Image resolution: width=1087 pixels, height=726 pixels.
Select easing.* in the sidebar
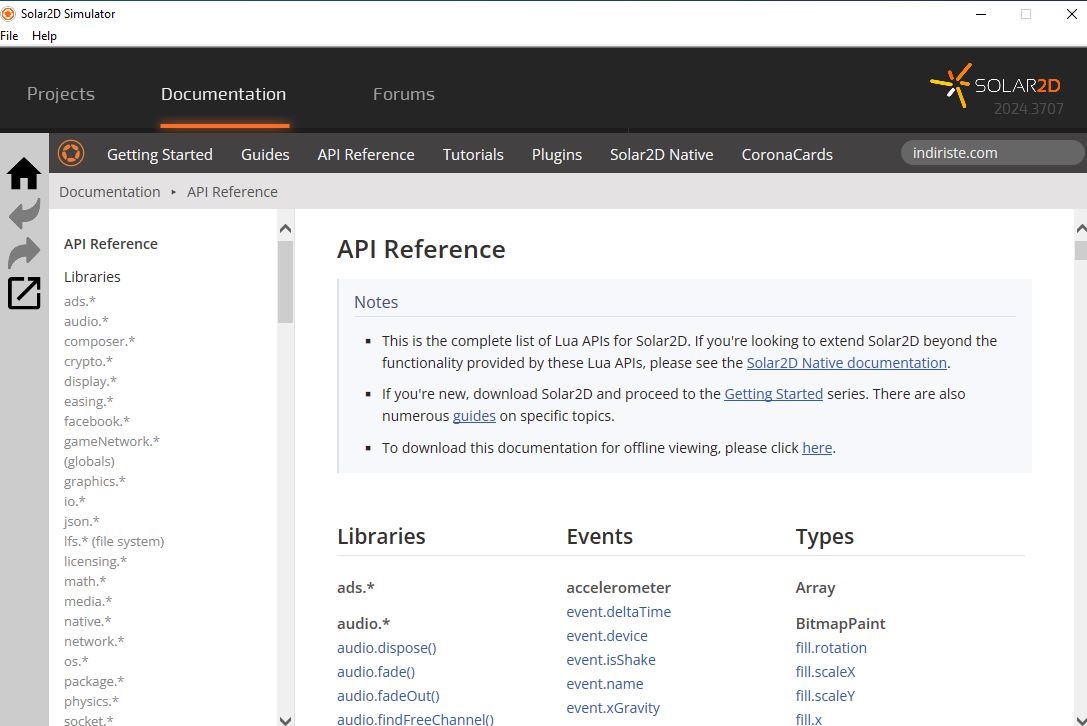[x=89, y=401]
